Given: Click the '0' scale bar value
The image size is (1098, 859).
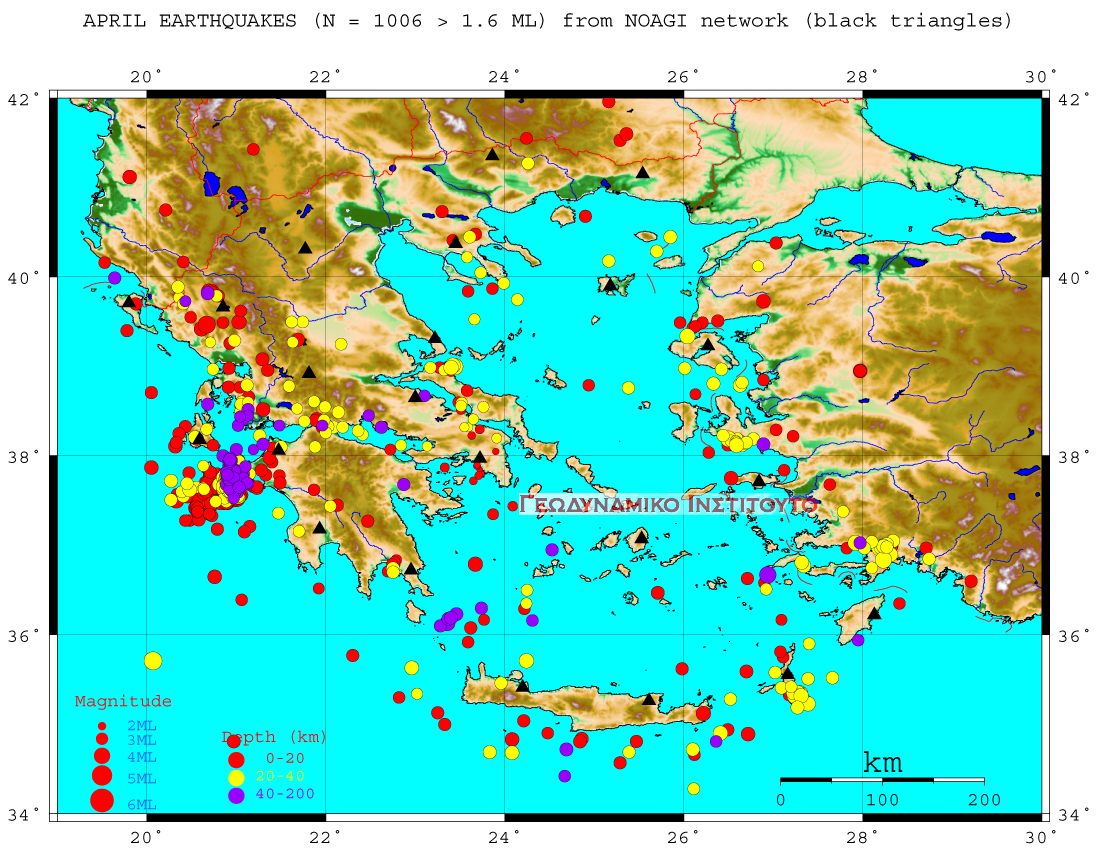Looking at the screenshot, I should [781, 800].
